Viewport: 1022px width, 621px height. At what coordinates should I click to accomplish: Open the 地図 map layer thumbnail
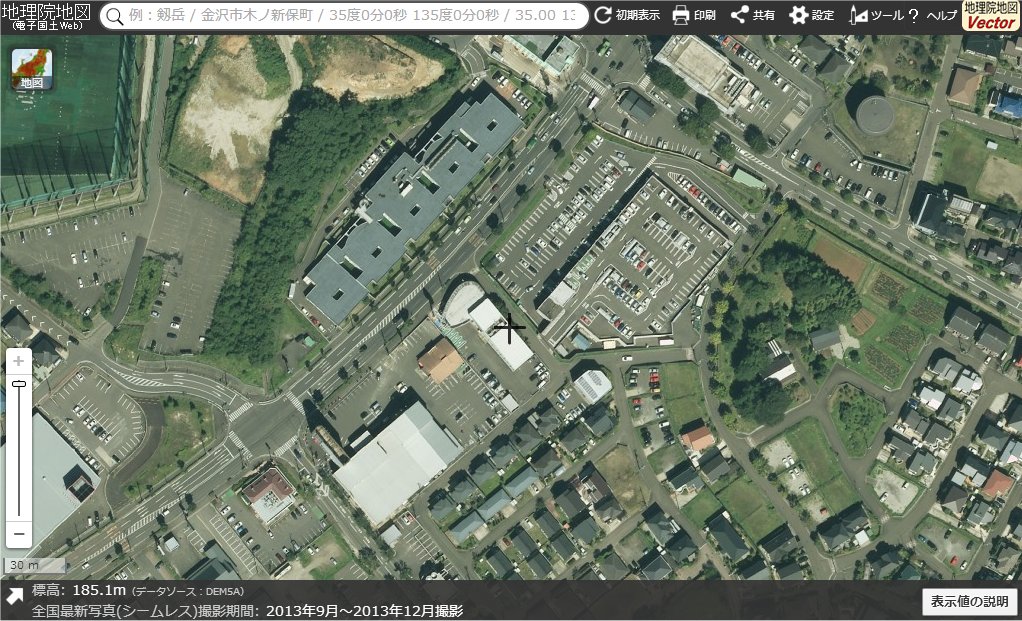pos(31,69)
